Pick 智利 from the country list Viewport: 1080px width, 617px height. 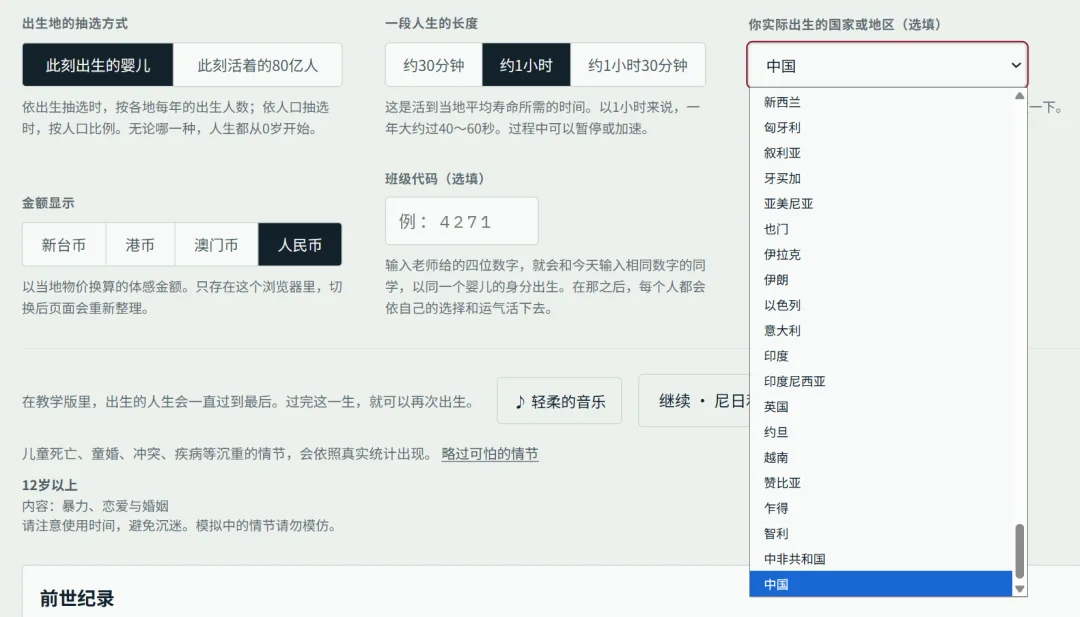pyautogui.click(x=881, y=534)
